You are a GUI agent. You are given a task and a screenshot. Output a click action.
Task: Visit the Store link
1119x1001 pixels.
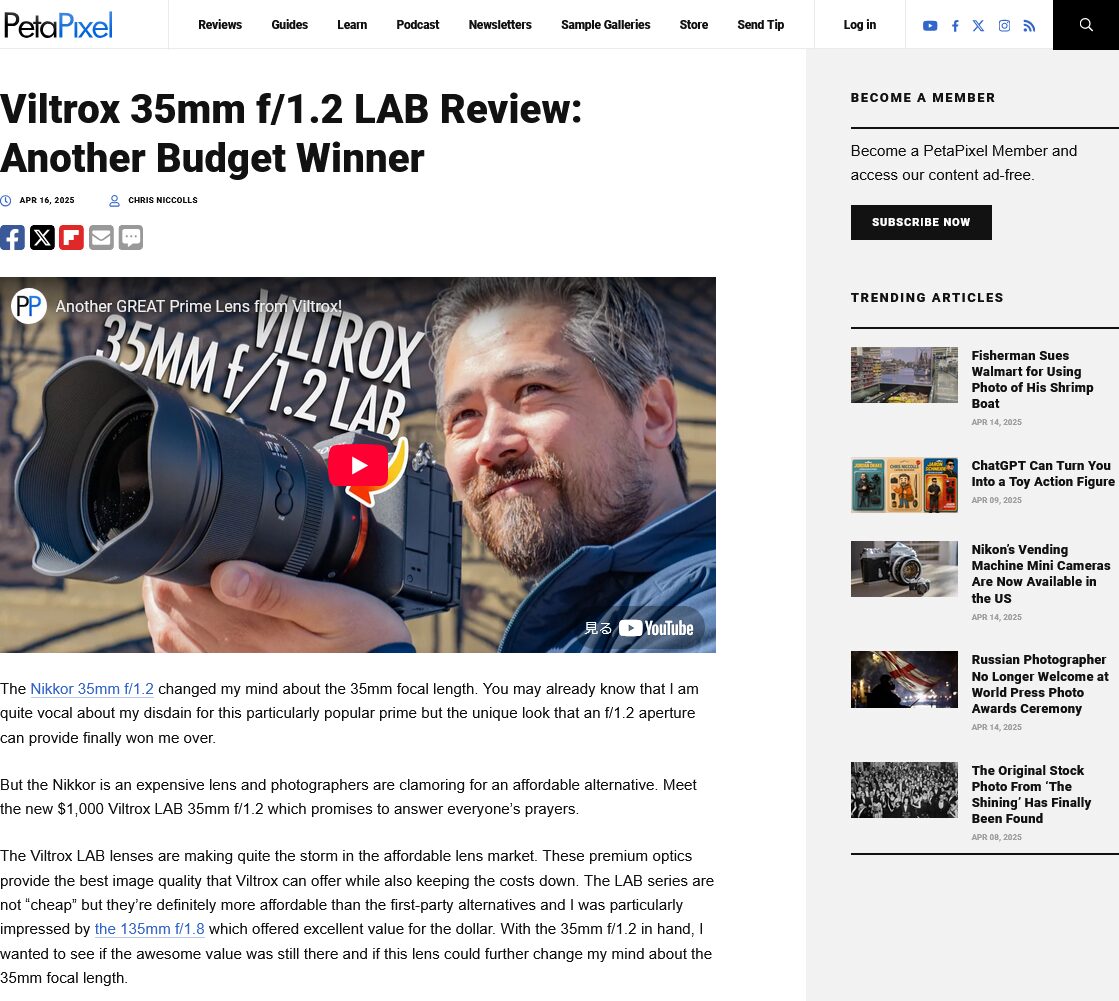tap(694, 25)
